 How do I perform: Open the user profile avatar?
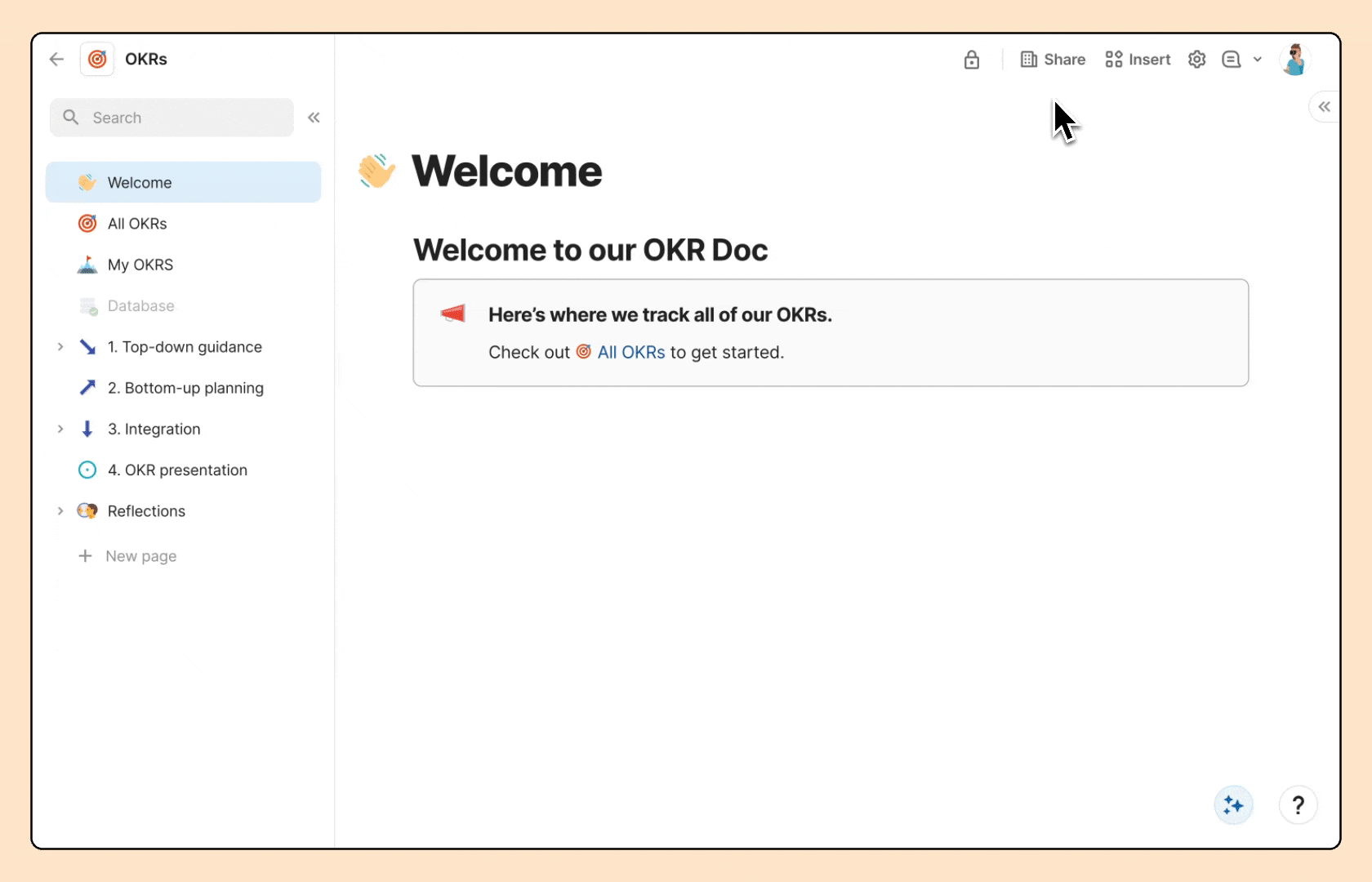coord(1294,60)
